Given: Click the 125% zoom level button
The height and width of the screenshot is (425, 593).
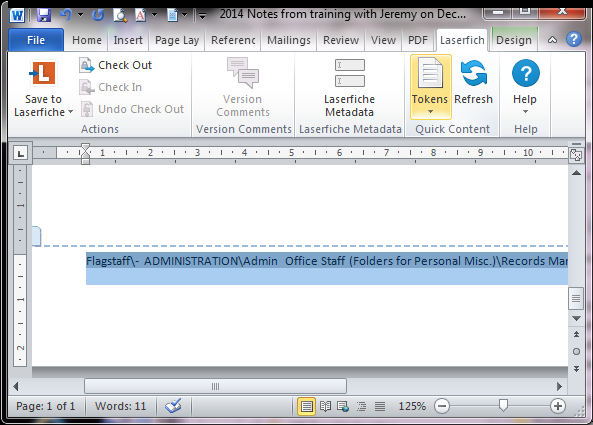Looking at the screenshot, I should pos(412,406).
